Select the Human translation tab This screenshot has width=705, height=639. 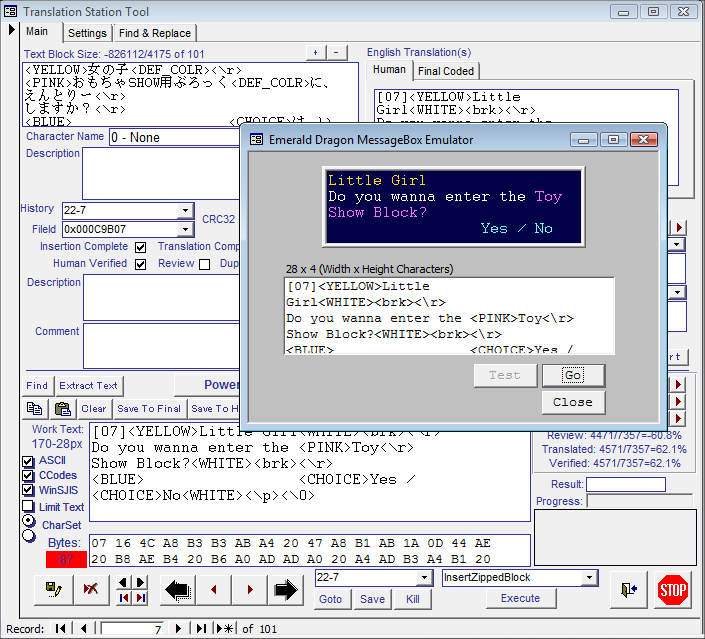pyautogui.click(x=389, y=70)
